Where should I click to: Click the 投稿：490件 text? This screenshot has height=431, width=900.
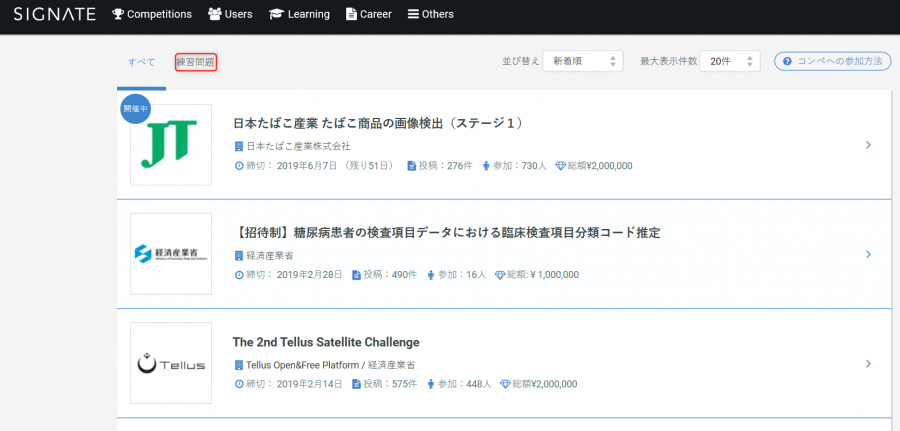point(390,275)
